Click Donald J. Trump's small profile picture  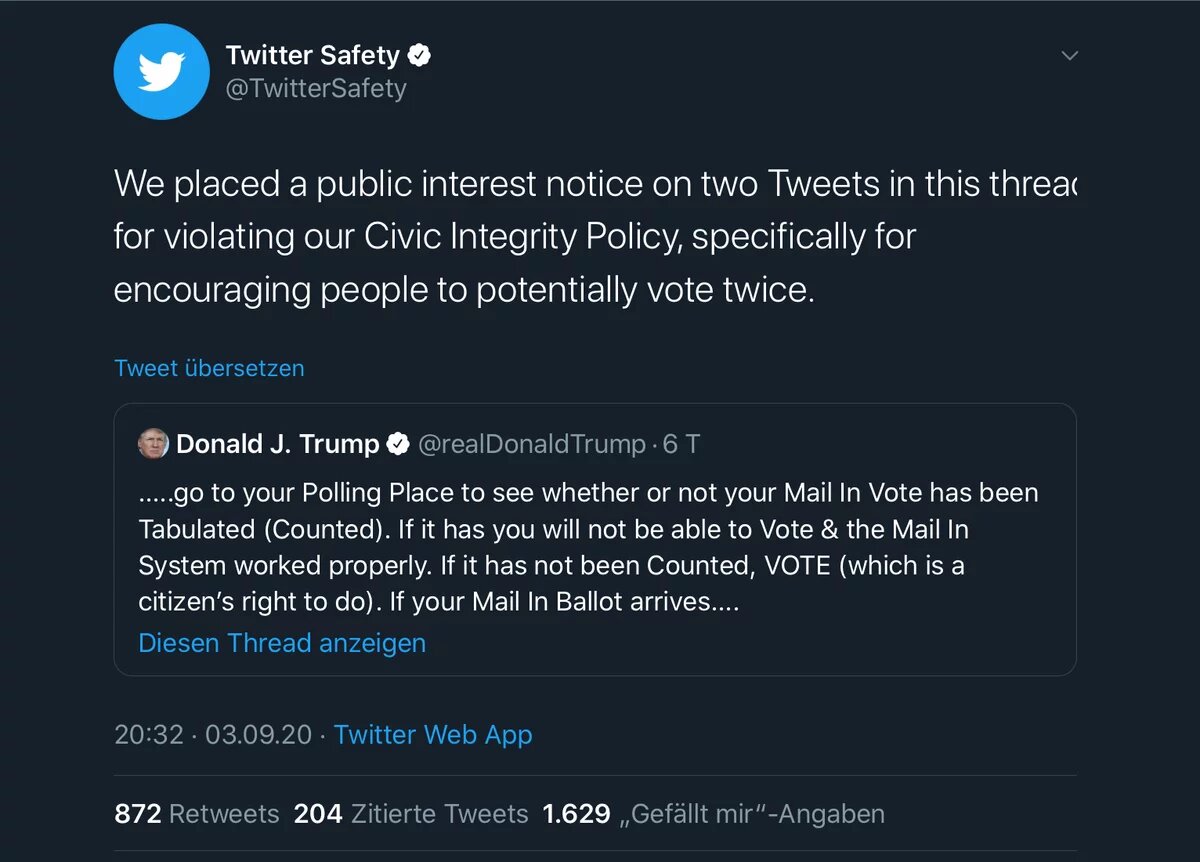tap(153, 444)
